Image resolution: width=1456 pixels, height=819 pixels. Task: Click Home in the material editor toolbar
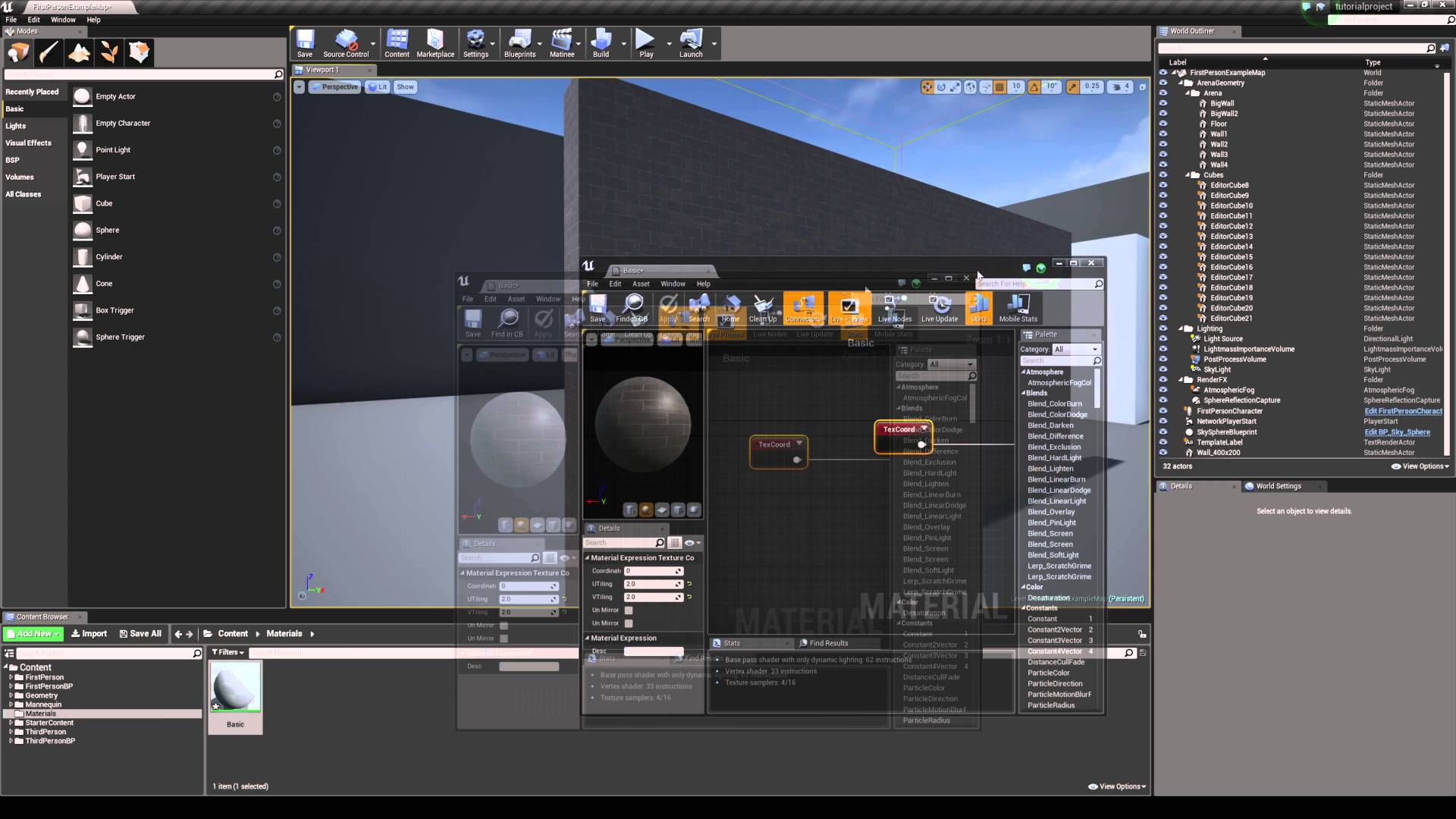click(x=730, y=309)
